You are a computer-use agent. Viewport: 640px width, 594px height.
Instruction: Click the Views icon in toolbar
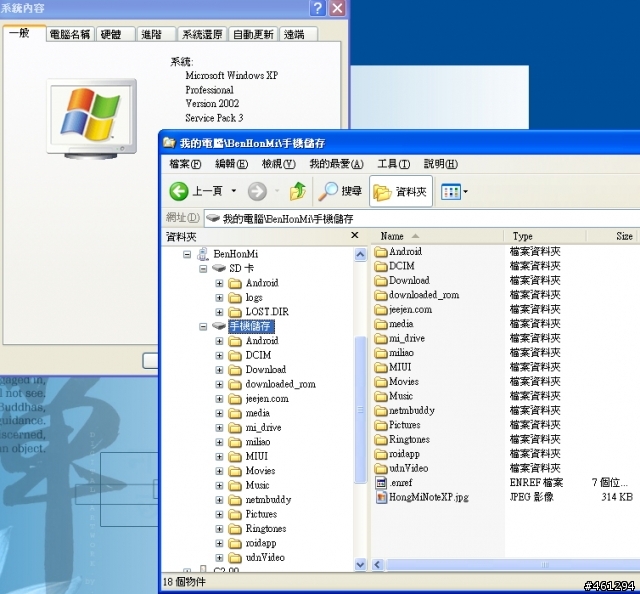[451, 191]
